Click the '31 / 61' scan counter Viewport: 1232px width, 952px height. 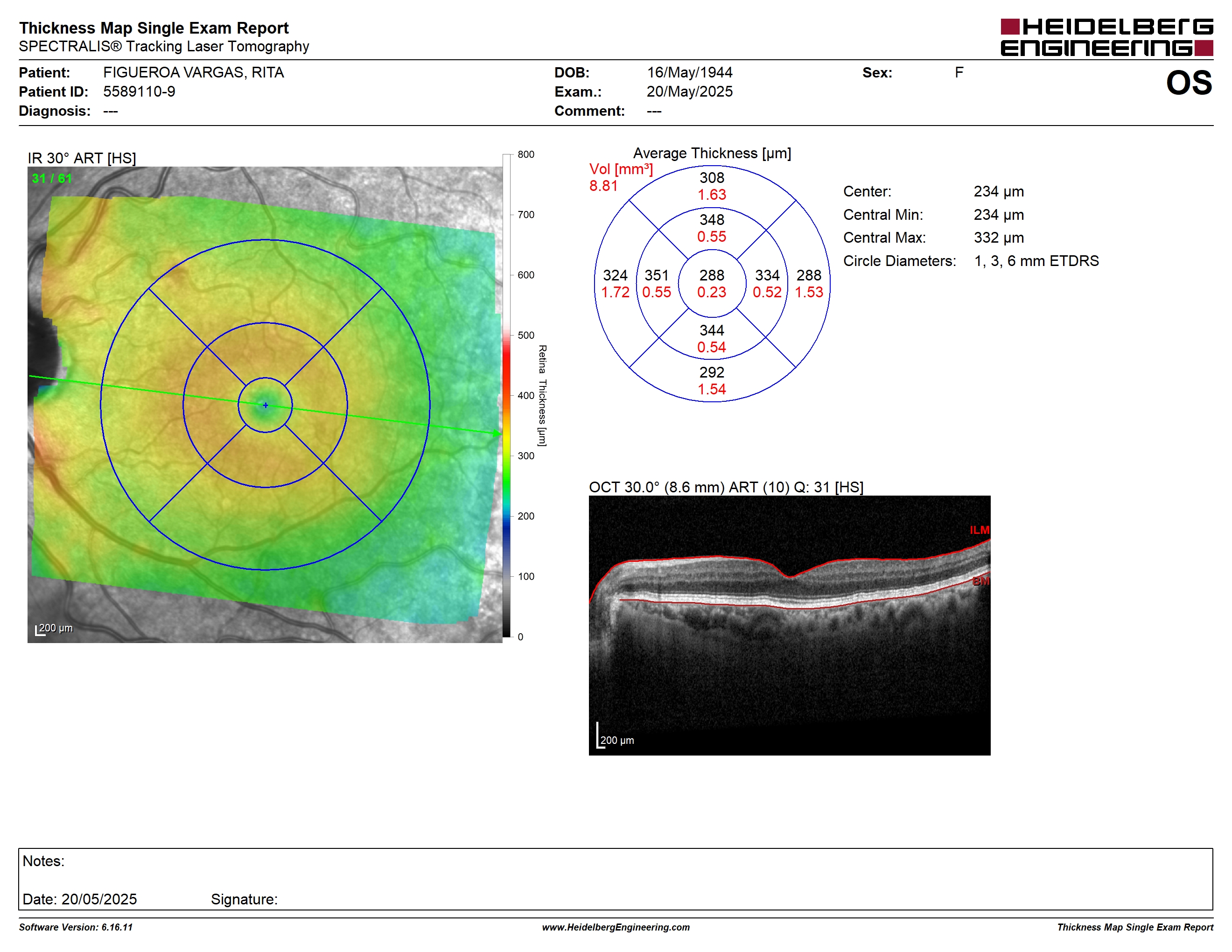click(51, 178)
